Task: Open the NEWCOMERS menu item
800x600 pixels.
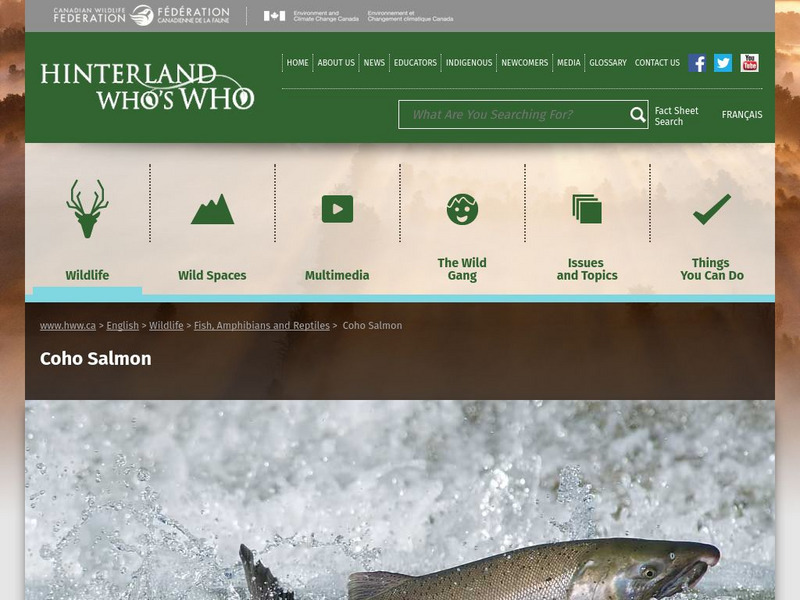Action: point(524,63)
